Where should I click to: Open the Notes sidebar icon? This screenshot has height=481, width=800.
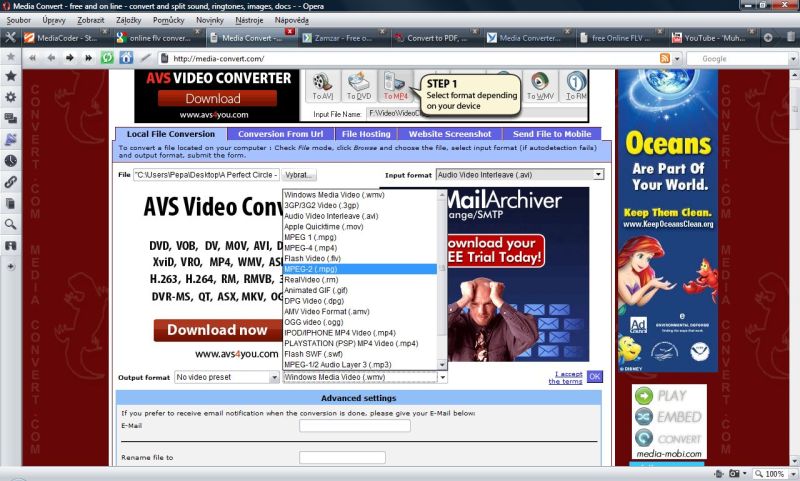pos(10,203)
